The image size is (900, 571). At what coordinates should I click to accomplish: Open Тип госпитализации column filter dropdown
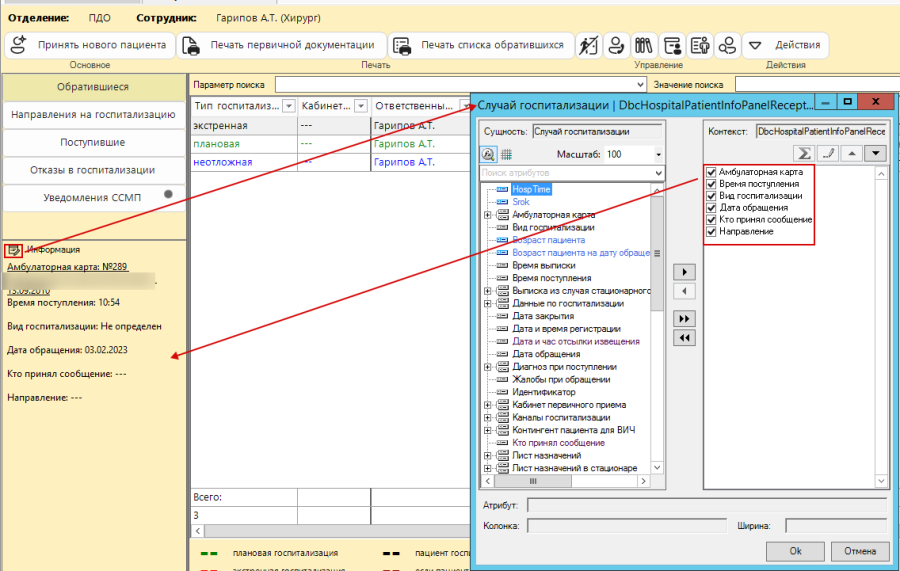(289, 106)
